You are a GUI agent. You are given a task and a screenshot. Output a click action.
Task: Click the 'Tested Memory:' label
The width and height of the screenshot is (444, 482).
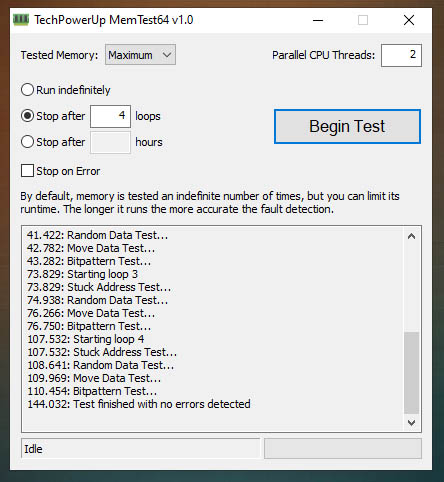pos(59,55)
